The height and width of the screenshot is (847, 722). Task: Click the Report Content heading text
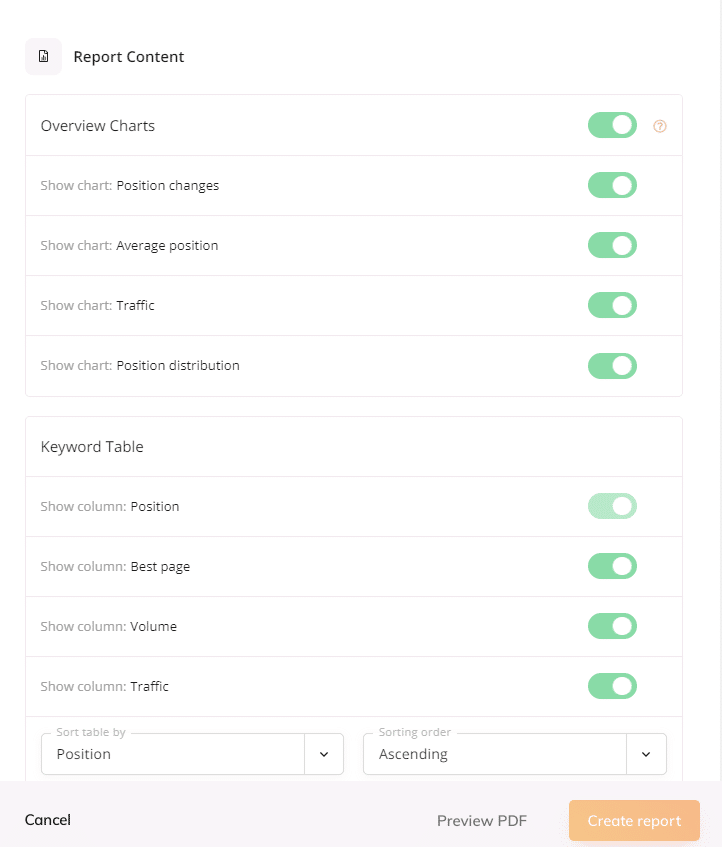coord(129,57)
